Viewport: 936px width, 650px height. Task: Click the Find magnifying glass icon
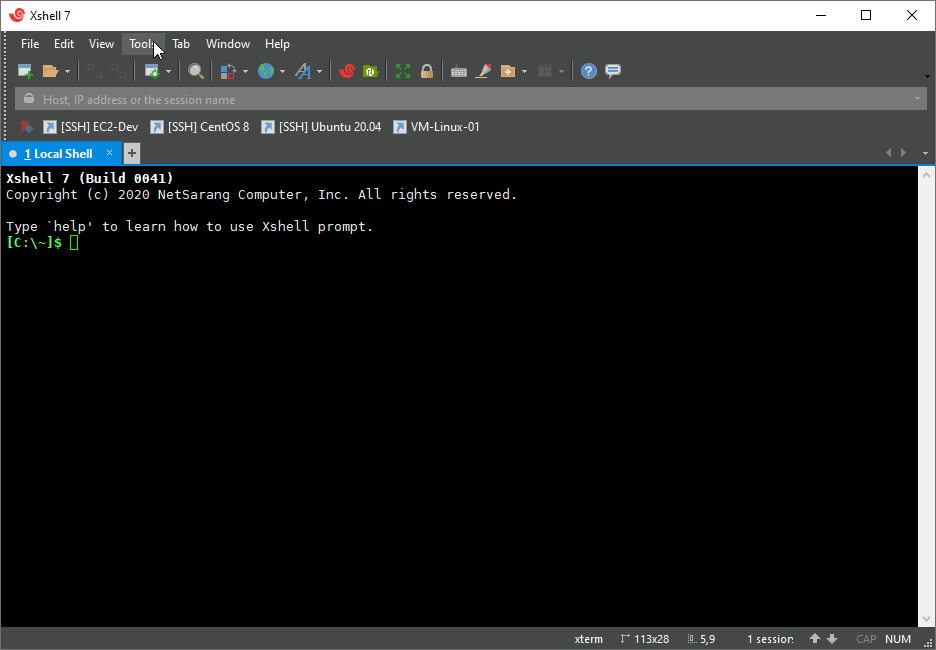click(x=196, y=72)
